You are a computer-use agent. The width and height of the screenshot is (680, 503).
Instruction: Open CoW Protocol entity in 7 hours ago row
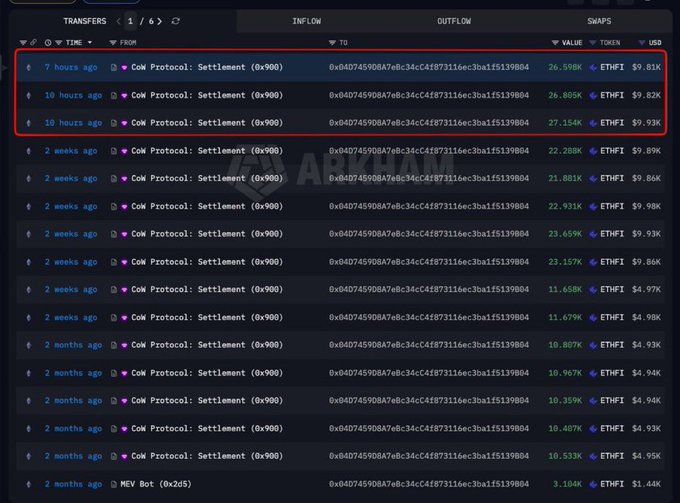[x=207, y=67]
